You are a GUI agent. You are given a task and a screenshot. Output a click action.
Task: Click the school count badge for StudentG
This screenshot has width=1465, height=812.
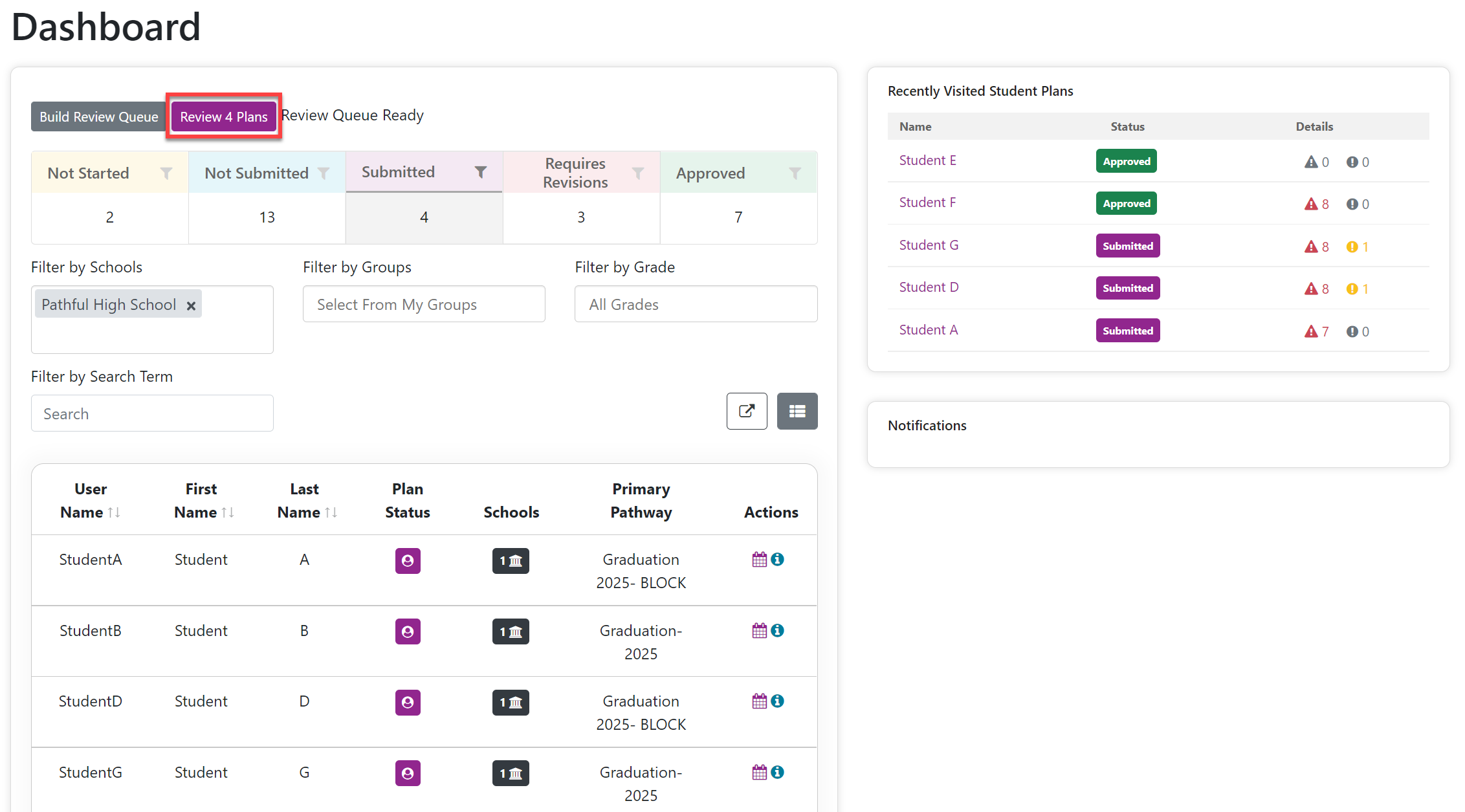pos(511,773)
